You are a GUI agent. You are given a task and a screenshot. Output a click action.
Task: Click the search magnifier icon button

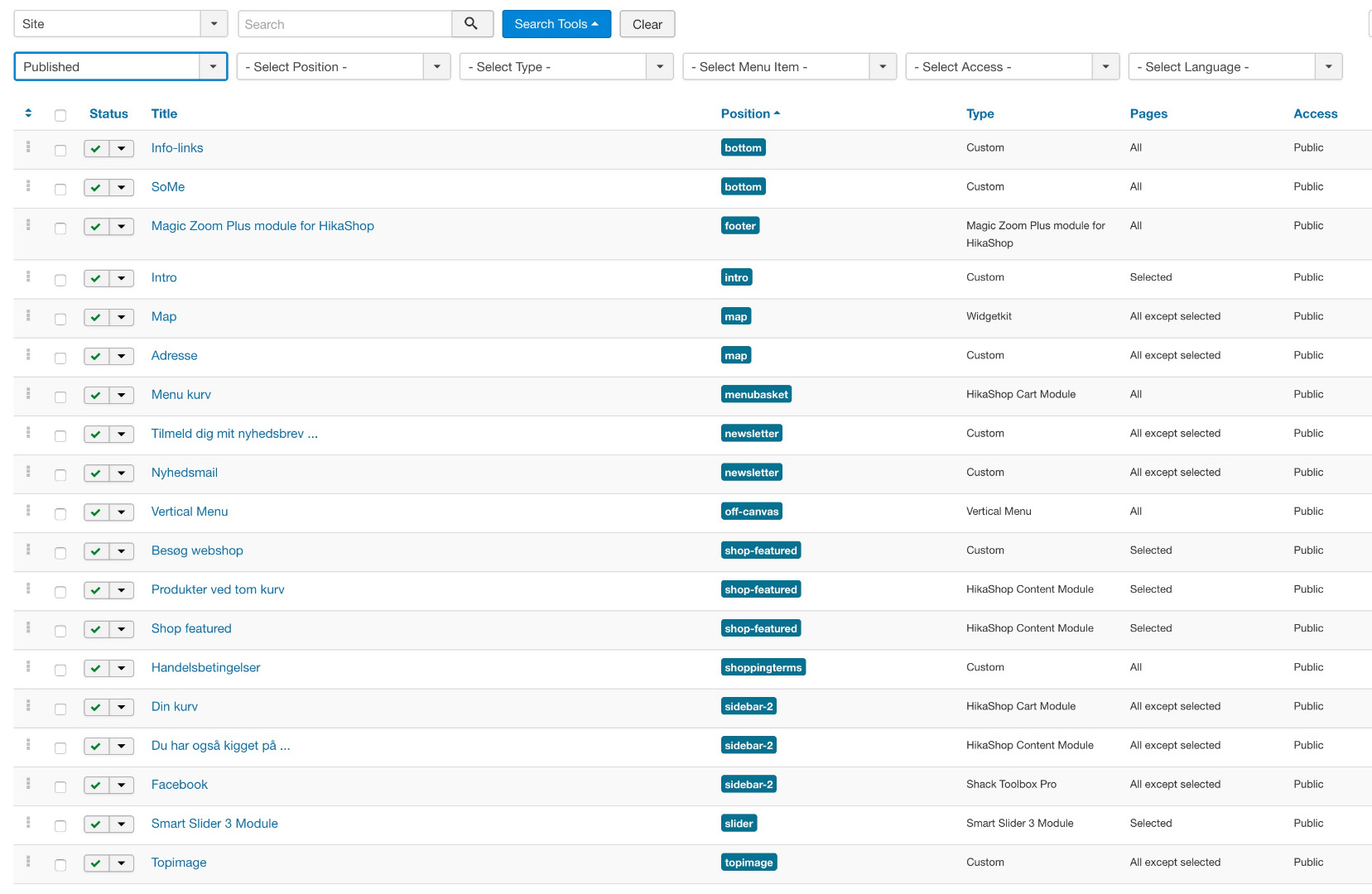pos(471,24)
